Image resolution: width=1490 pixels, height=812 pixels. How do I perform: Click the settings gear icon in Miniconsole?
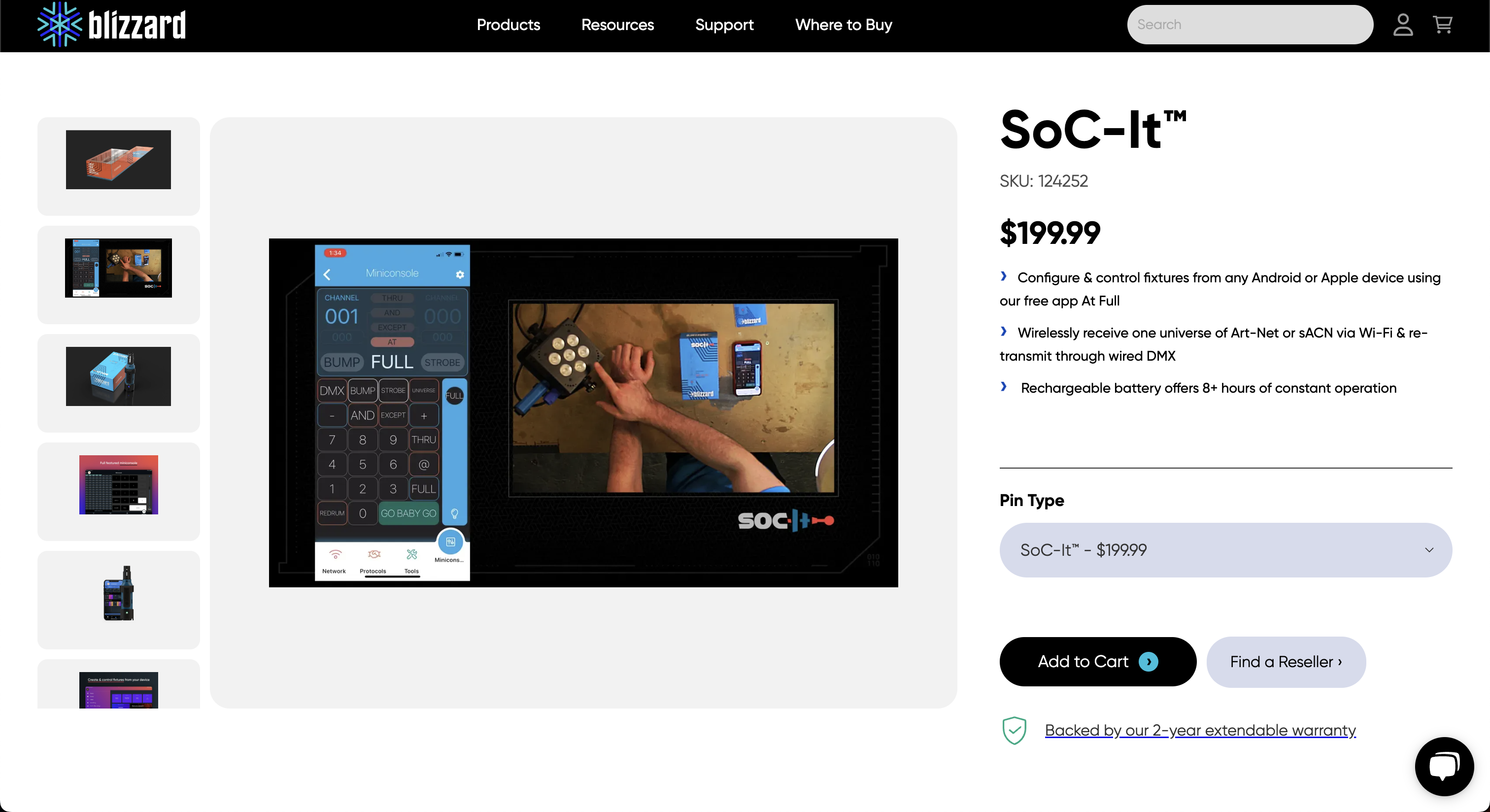tap(460, 275)
